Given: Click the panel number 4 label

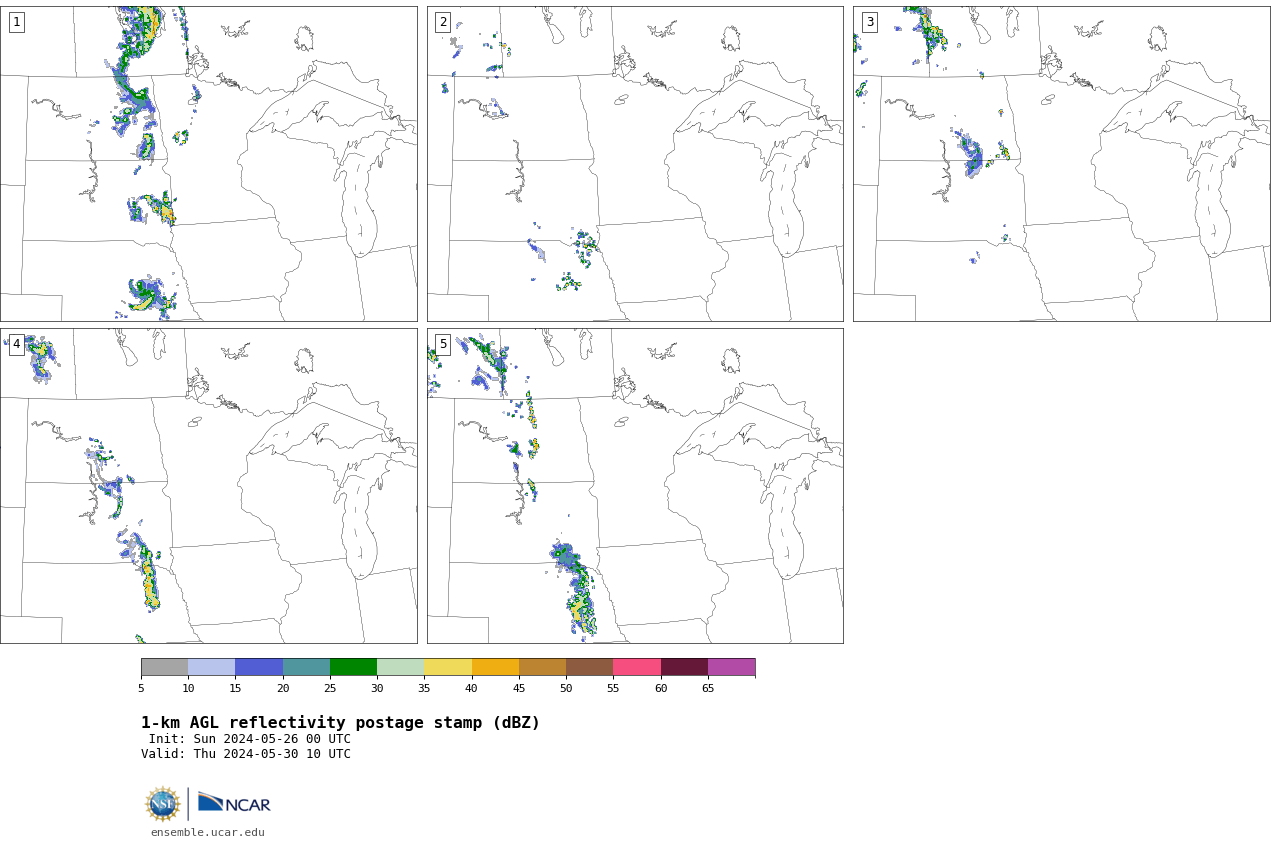Looking at the screenshot, I should 16,344.
